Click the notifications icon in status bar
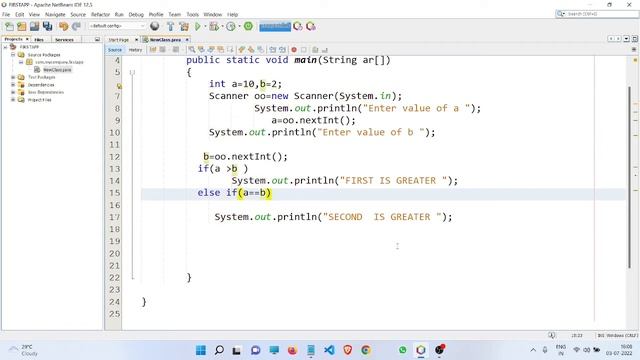The width and height of the screenshot is (640, 360). [551, 335]
